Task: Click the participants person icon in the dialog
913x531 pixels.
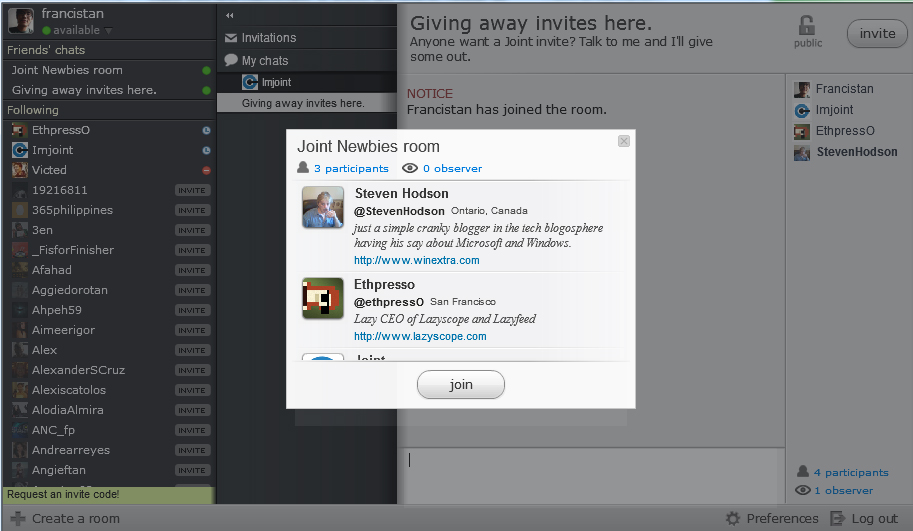Action: (x=303, y=168)
